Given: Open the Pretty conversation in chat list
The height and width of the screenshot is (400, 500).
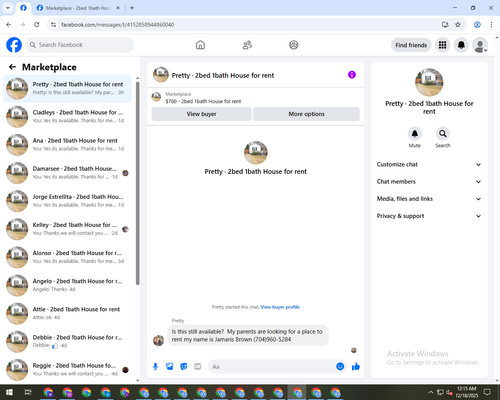Looking at the screenshot, I should [67, 89].
